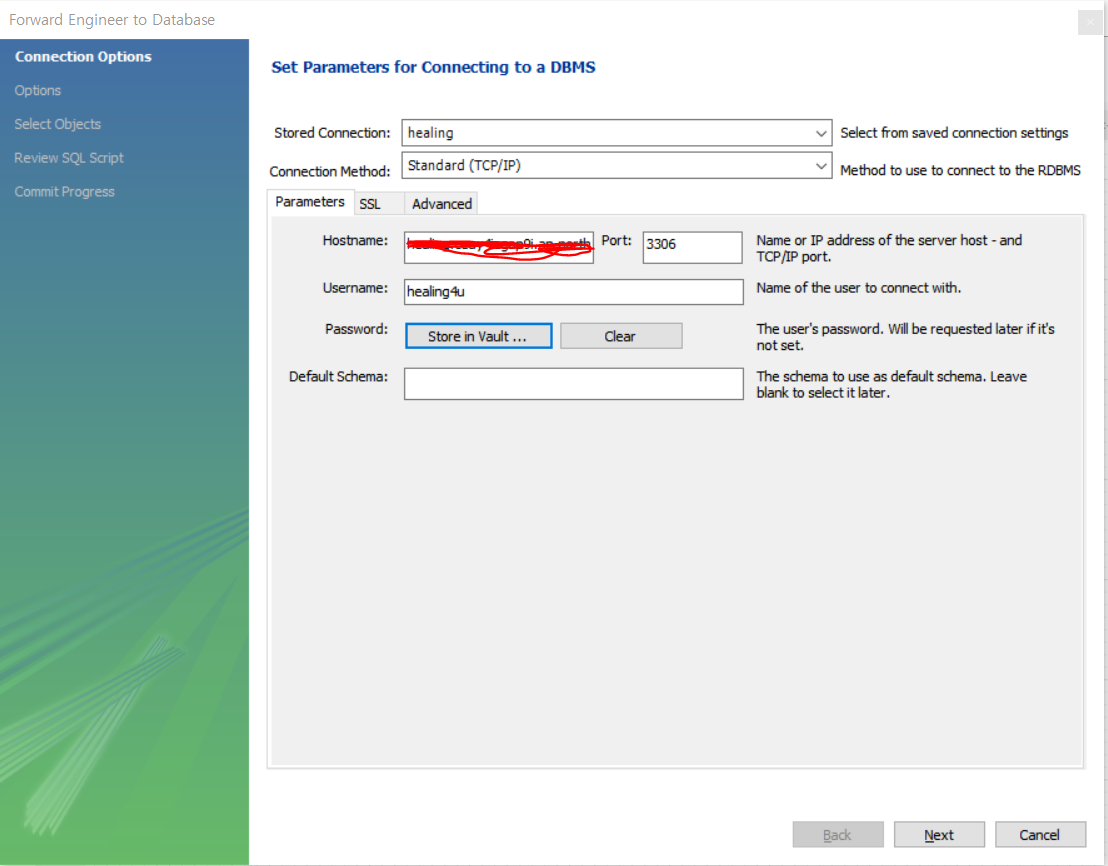Click the 'Password:' label
1108x866 pixels.
coord(357,329)
